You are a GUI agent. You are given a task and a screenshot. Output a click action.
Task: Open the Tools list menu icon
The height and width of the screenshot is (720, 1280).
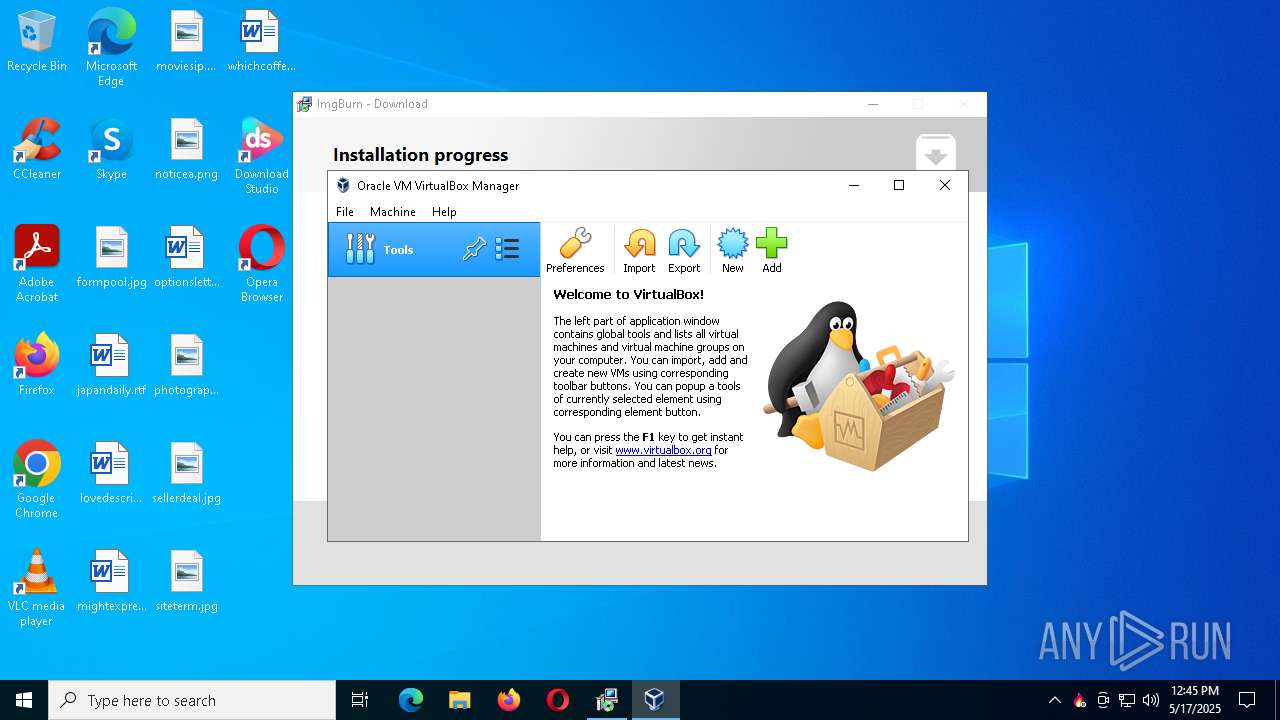pos(507,249)
